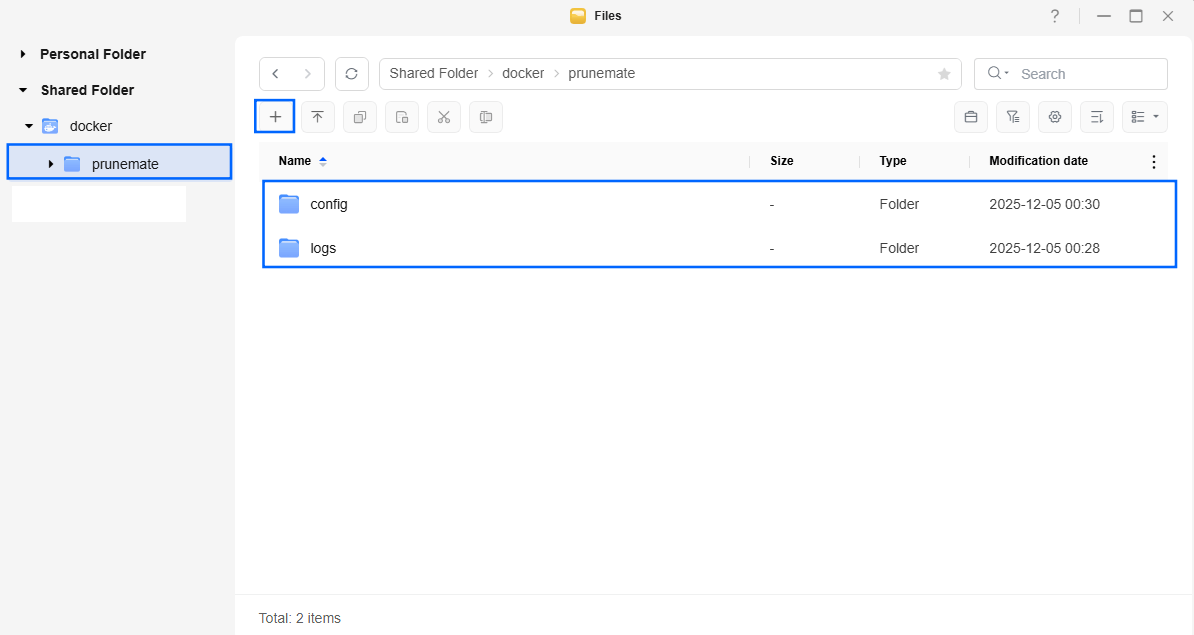Open the column options three-dot menu
The height and width of the screenshot is (635, 1194).
[x=1153, y=161]
